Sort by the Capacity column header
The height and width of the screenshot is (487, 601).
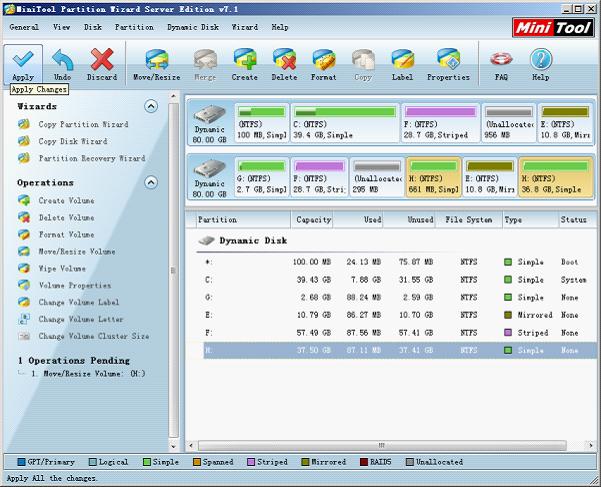coord(312,220)
